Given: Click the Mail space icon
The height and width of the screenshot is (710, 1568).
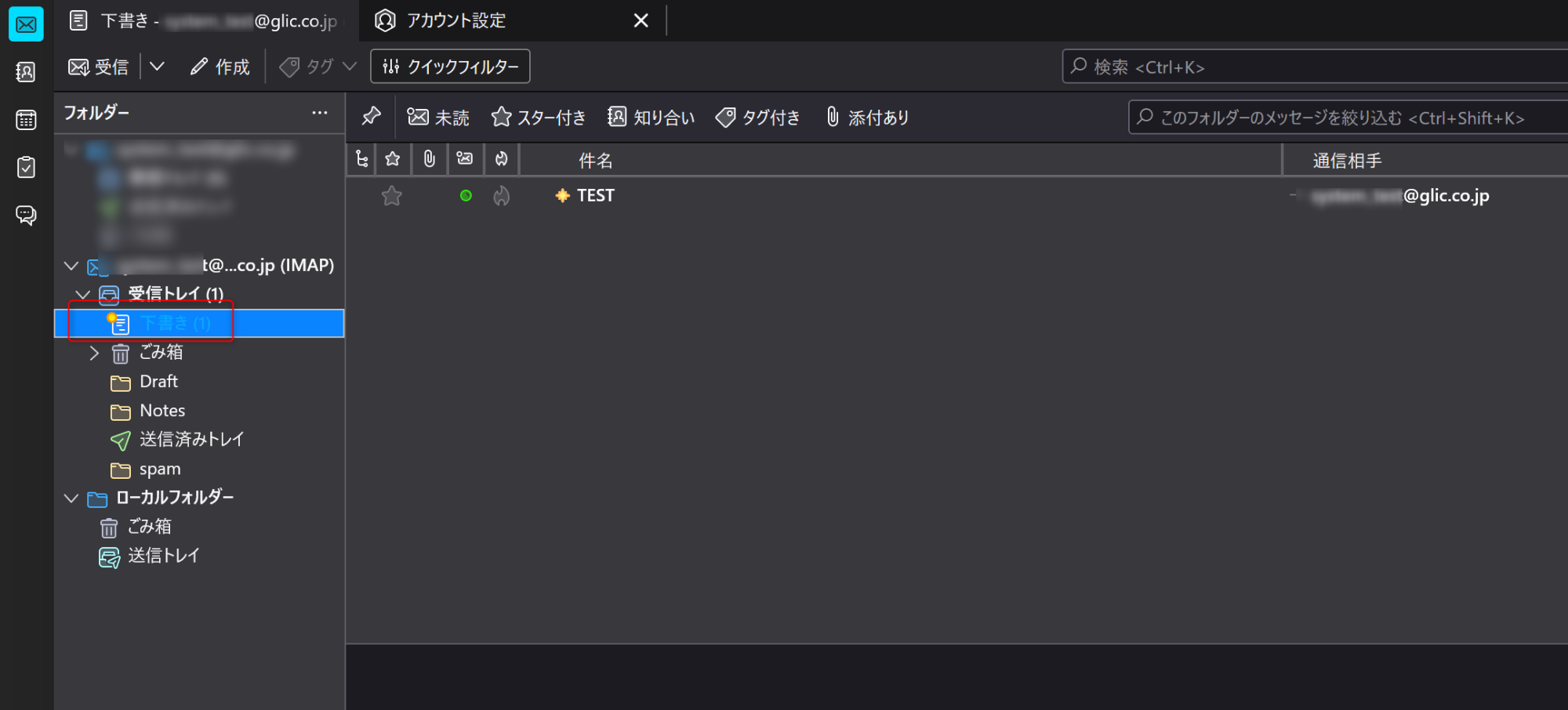Looking at the screenshot, I should pos(26,25).
